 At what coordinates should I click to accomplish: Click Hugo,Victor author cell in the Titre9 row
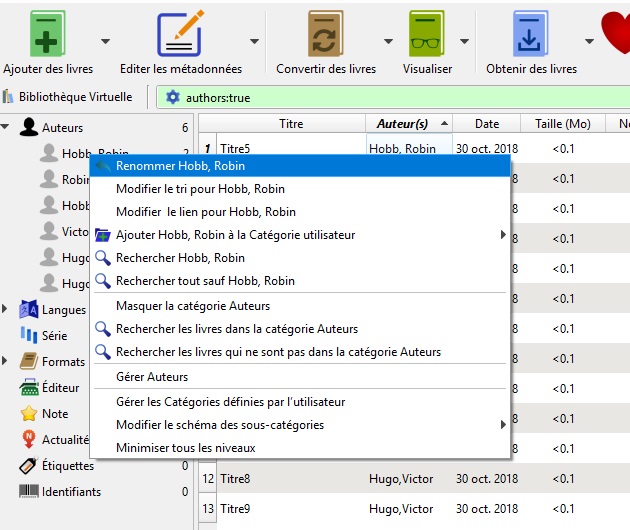409,508
